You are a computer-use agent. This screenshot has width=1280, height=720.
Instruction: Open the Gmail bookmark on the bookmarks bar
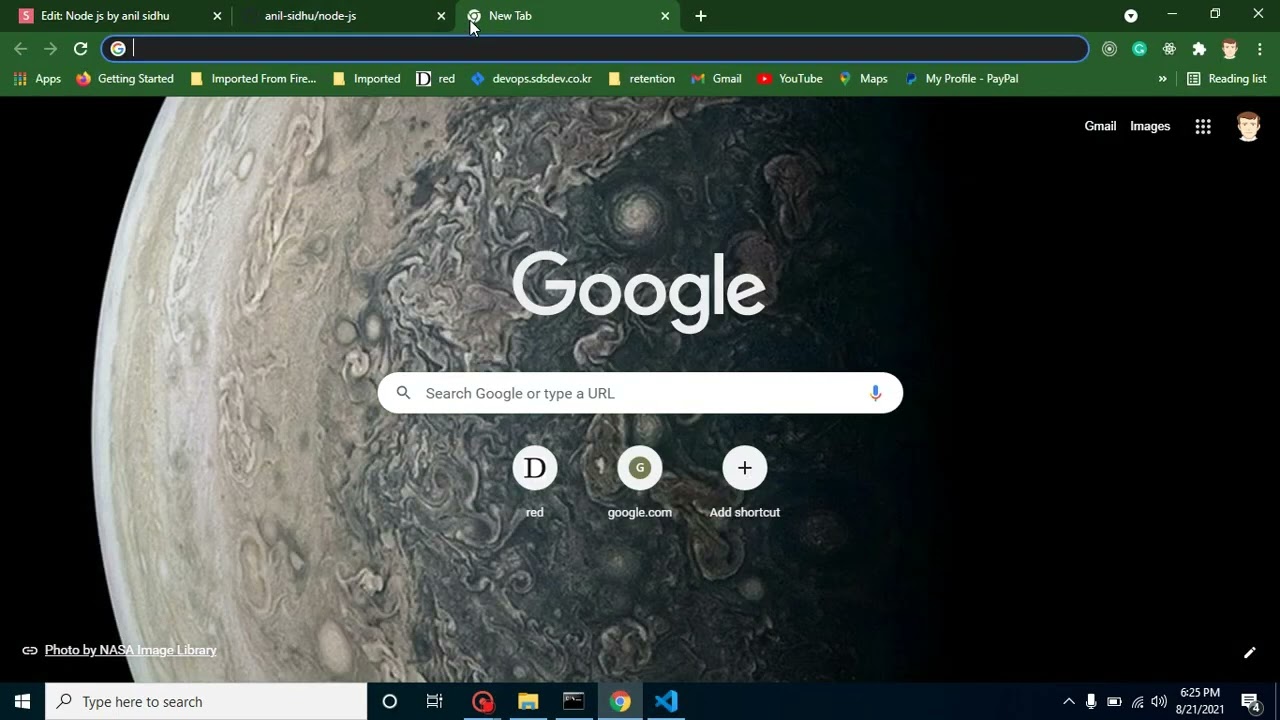pos(716,79)
